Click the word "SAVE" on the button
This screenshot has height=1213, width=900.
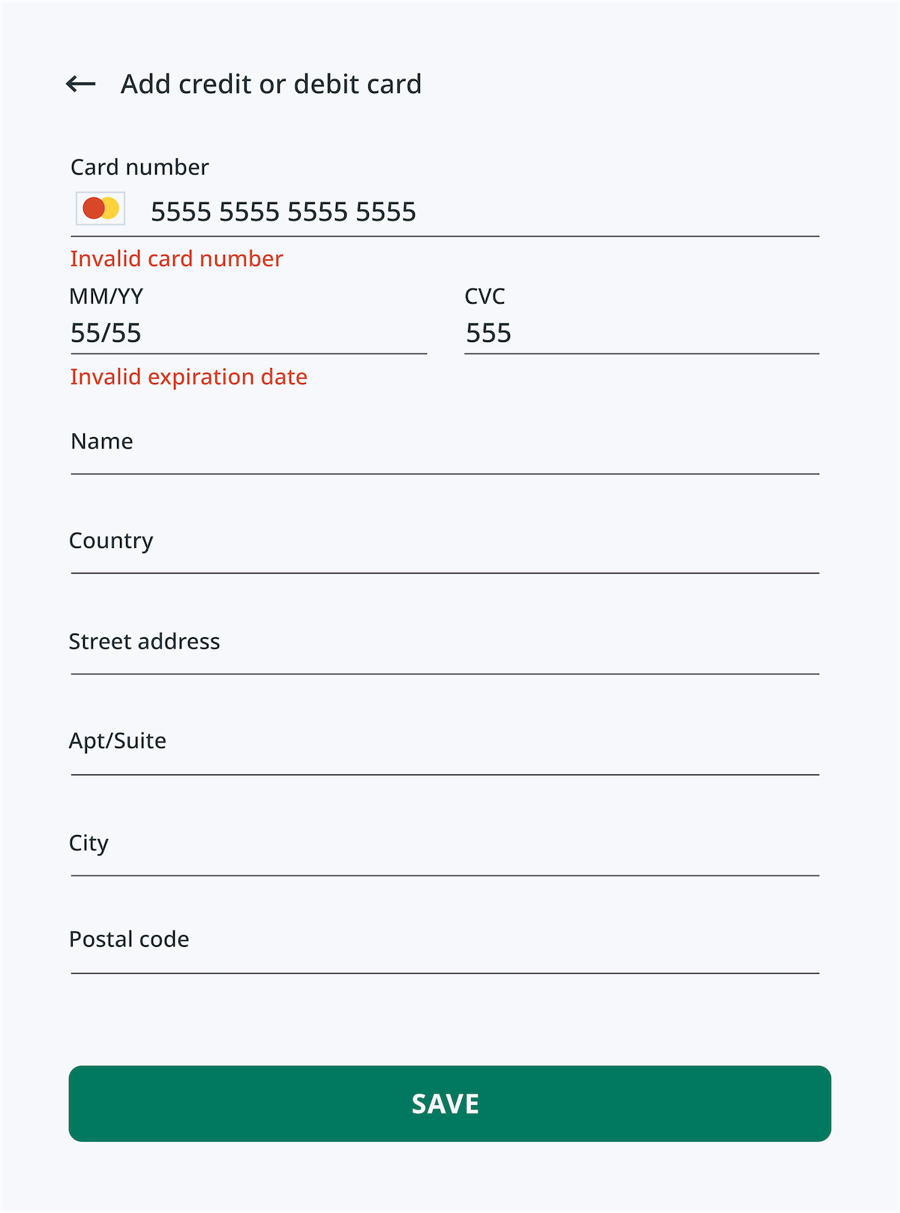click(446, 1104)
